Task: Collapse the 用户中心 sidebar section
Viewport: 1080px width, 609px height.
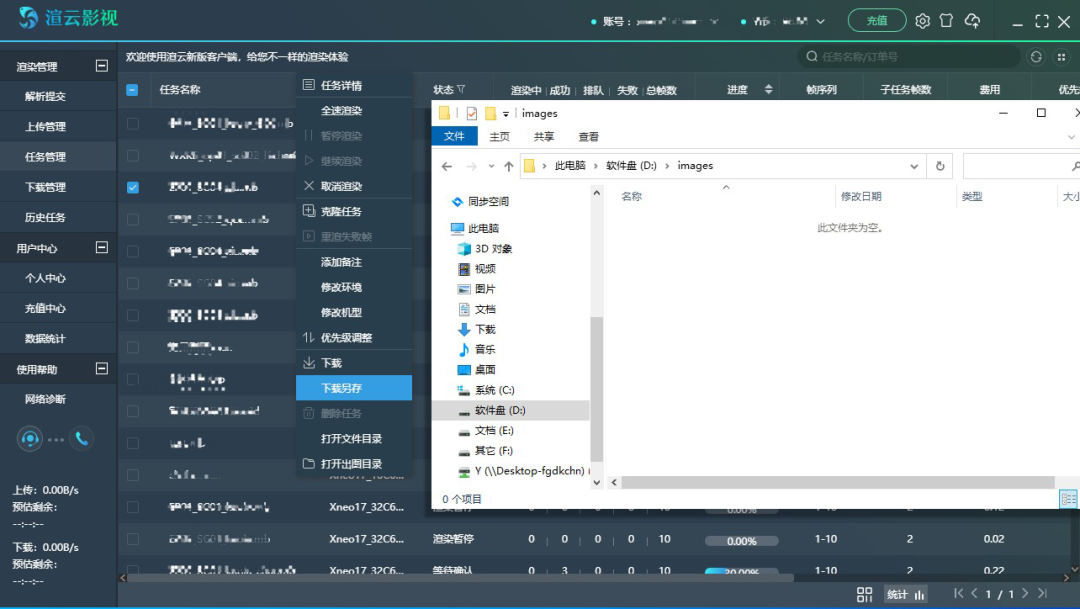Action: pyautogui.click(x=101, y=247)
